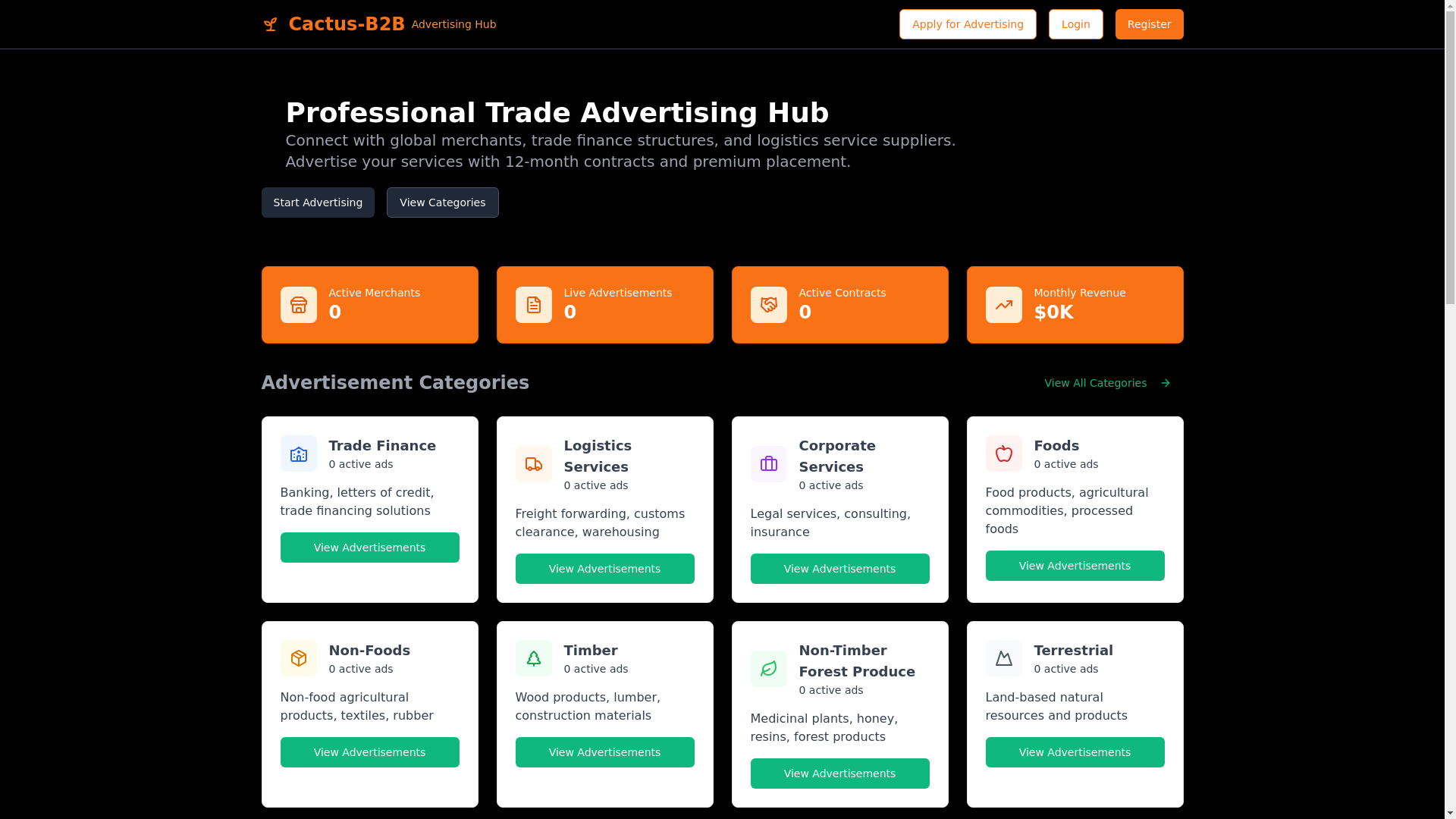Click the Corporate Services briefcase icon
Image resolution: width=1456 pixels, height=819 pixels.
(769, 464)
